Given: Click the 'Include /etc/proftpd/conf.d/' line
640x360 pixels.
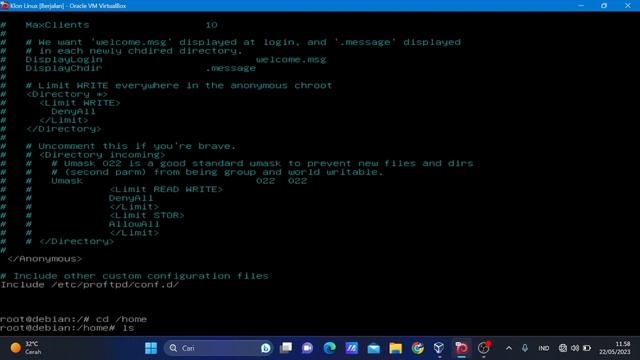Looking at the screenshot, I should [x=90, y=285].
